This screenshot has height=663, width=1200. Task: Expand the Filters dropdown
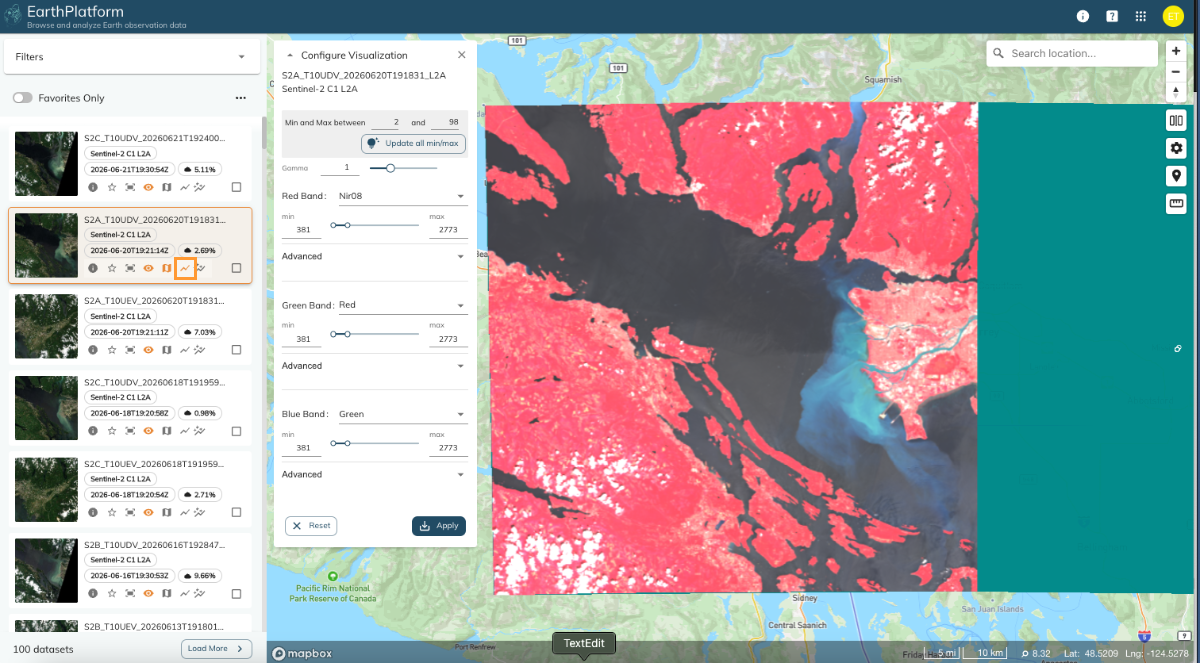(x=130, y=57)
